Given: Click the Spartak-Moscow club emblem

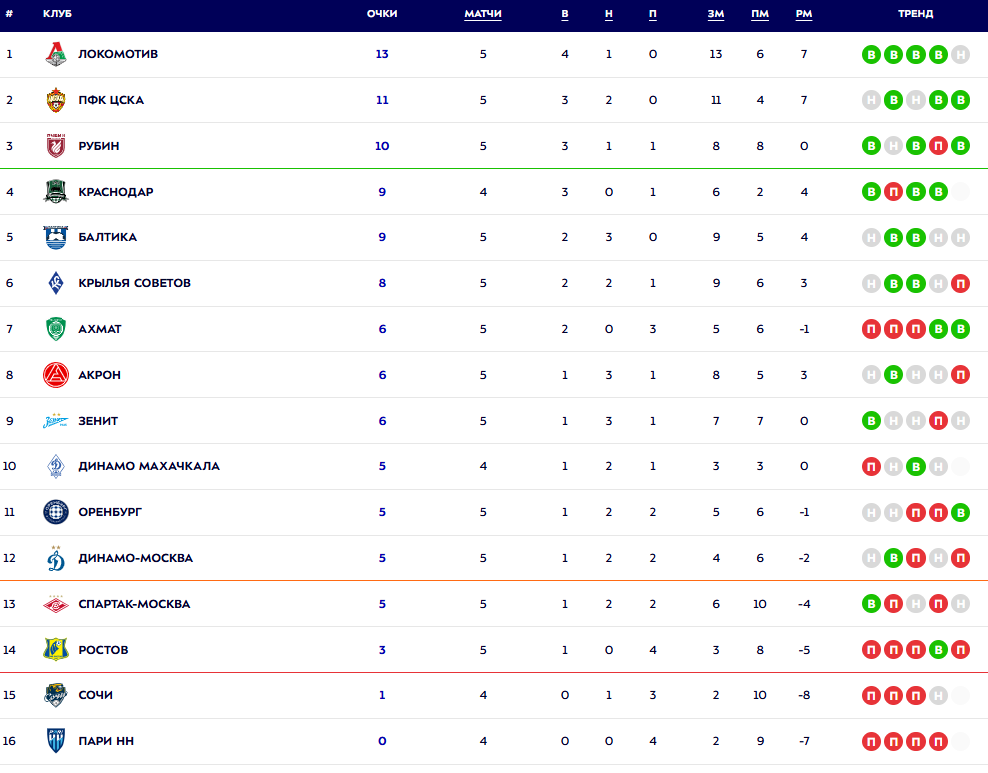Looking at the screenshot, I should tap(56, 604).
